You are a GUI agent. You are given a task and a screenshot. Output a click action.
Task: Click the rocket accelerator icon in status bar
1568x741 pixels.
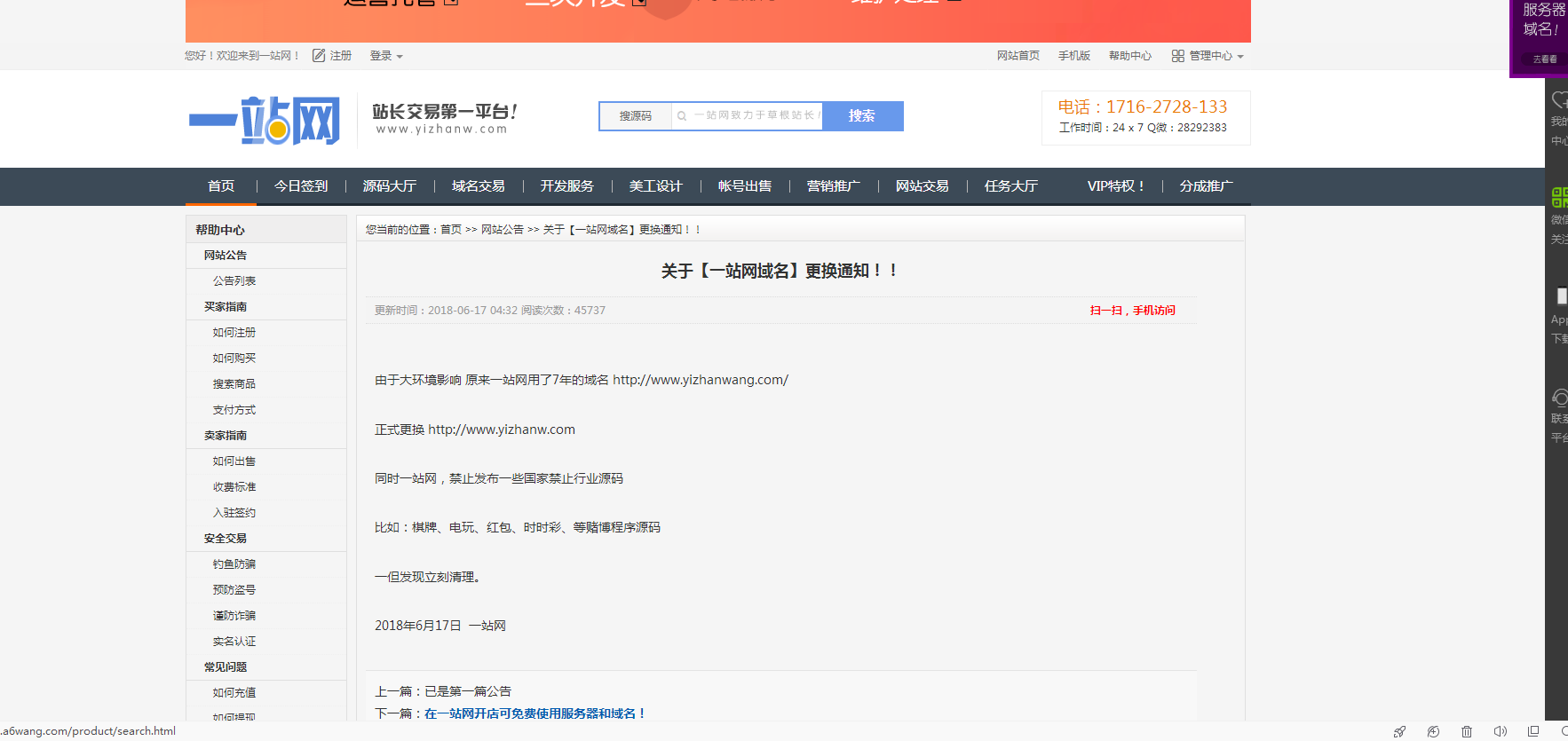[x=1399, y=731]
